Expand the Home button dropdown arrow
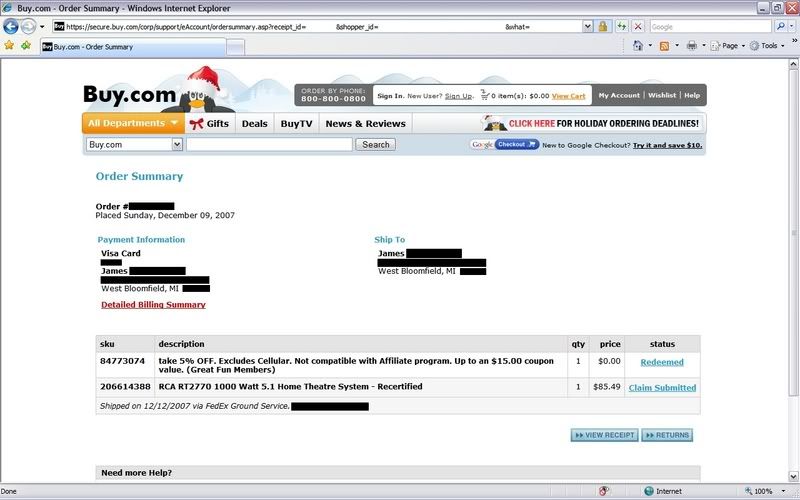 tap(650, 46)
